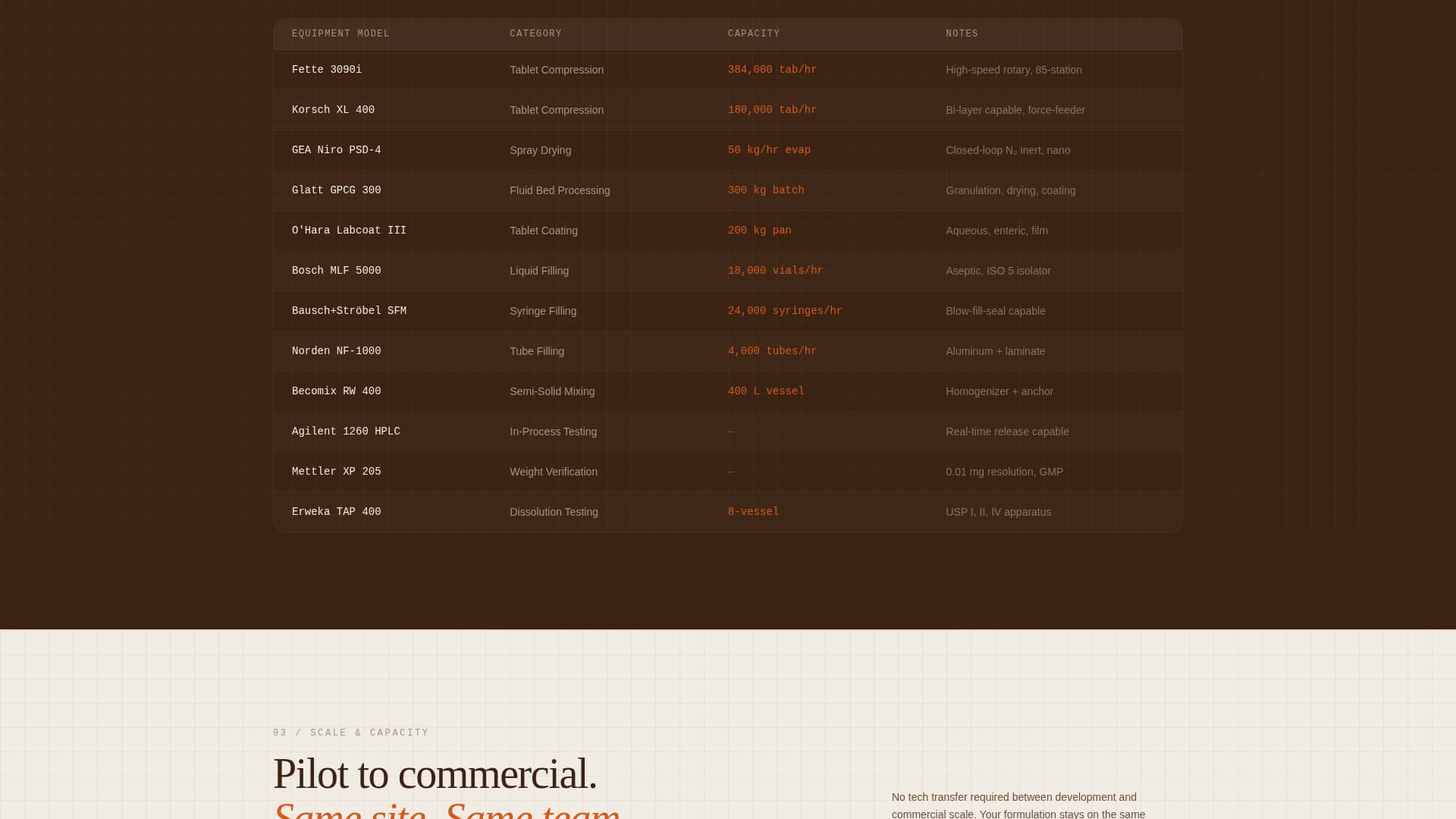Image resolution: width=1456 pixels, height=819 pixels.
Task: Select the Agilent 1260 HPLC row
Action: 346,431
